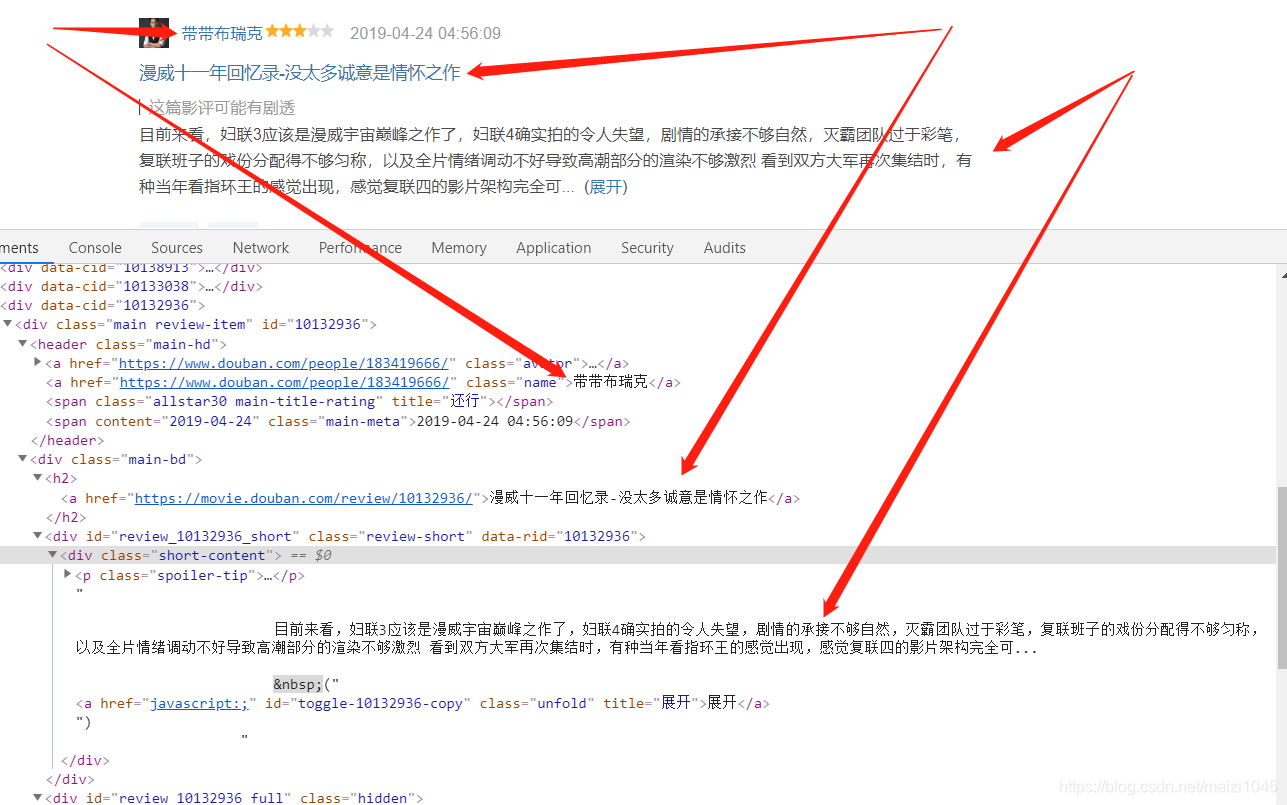This screenshot has width=1287, height=805.
Task: Open the Performance tab
Action: coord(360,248)
